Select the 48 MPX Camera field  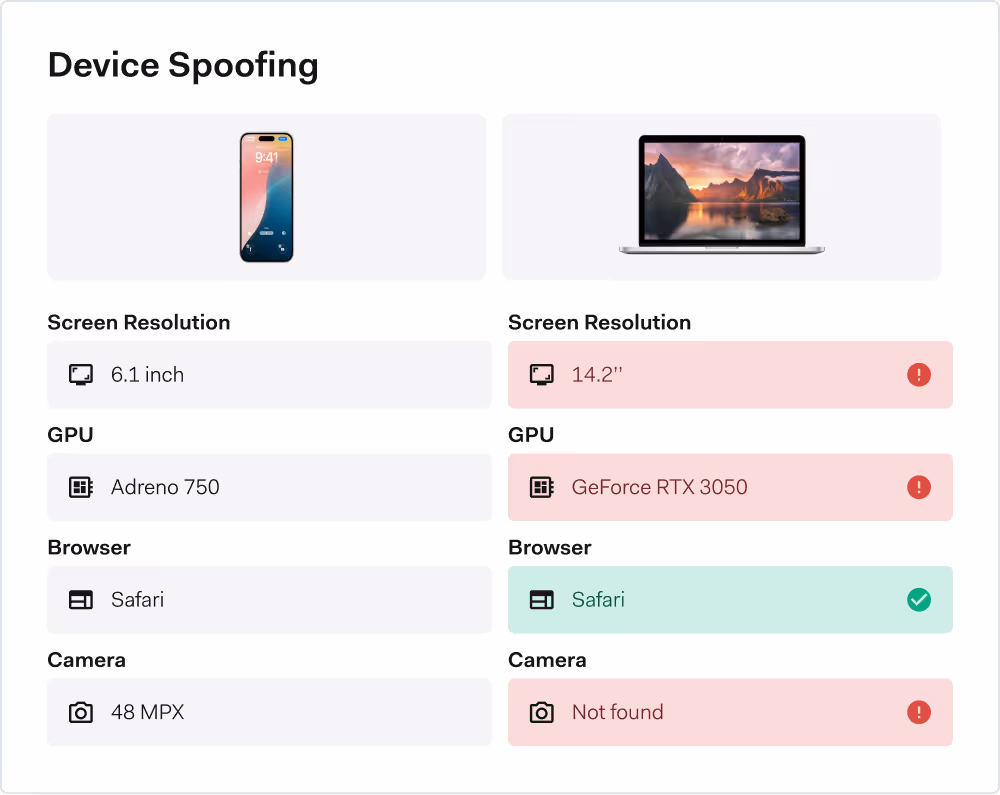tap(268, 712)
